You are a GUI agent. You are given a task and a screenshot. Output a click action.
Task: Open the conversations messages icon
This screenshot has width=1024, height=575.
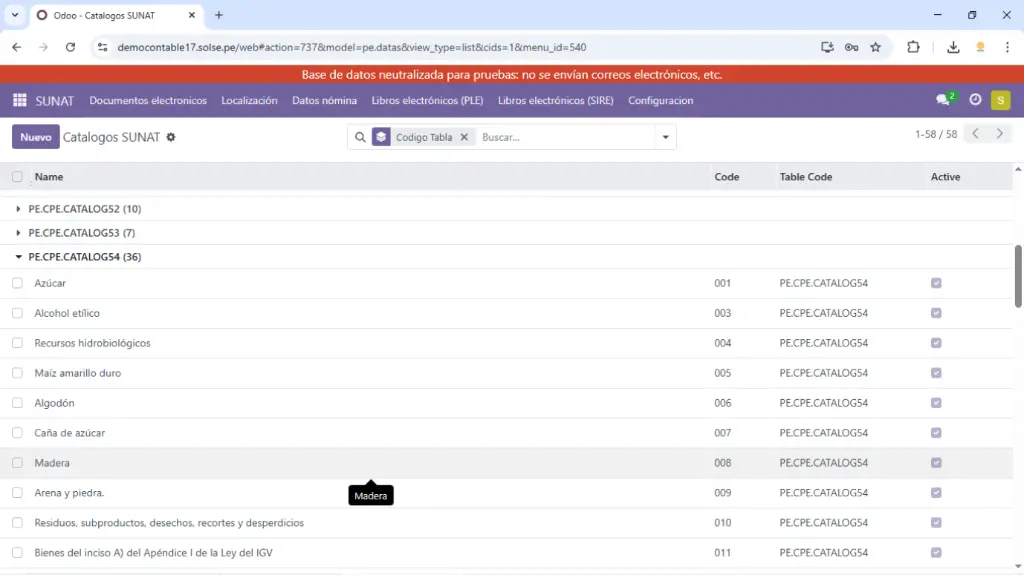point(942,100)
